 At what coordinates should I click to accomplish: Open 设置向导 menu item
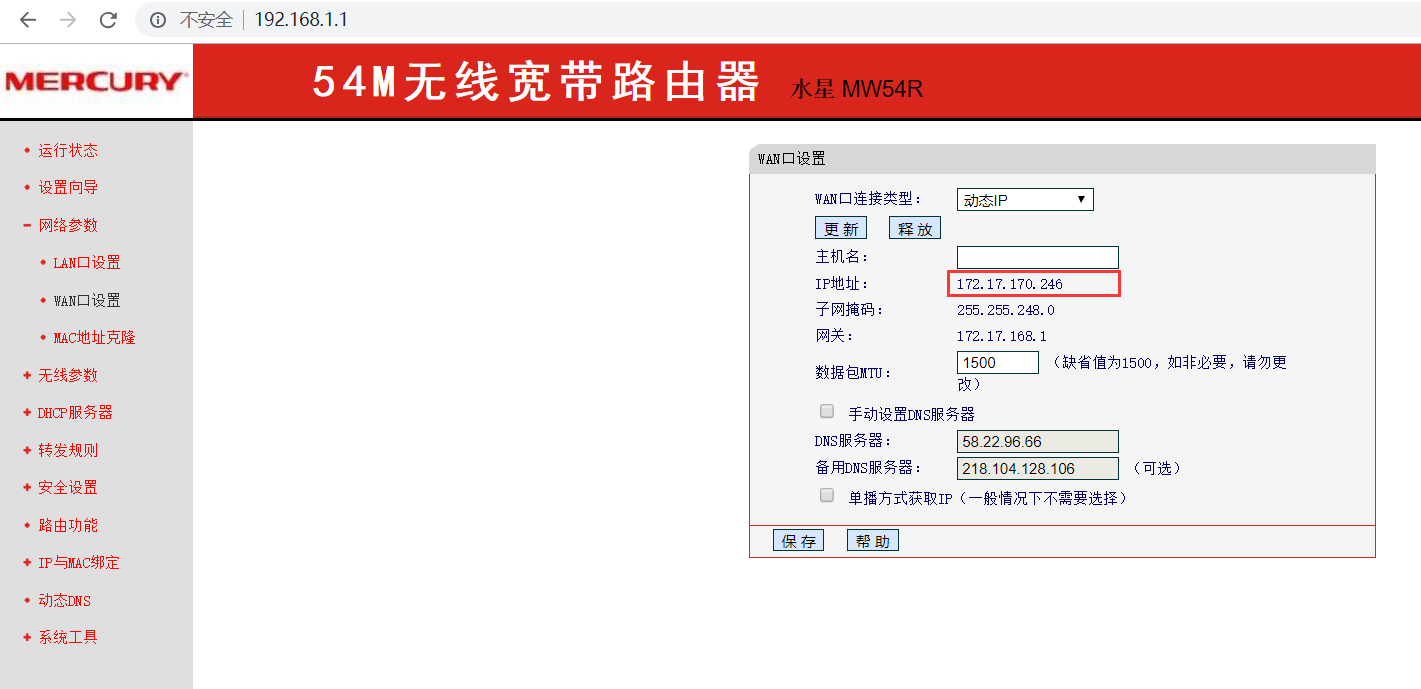tap(68, 188)
